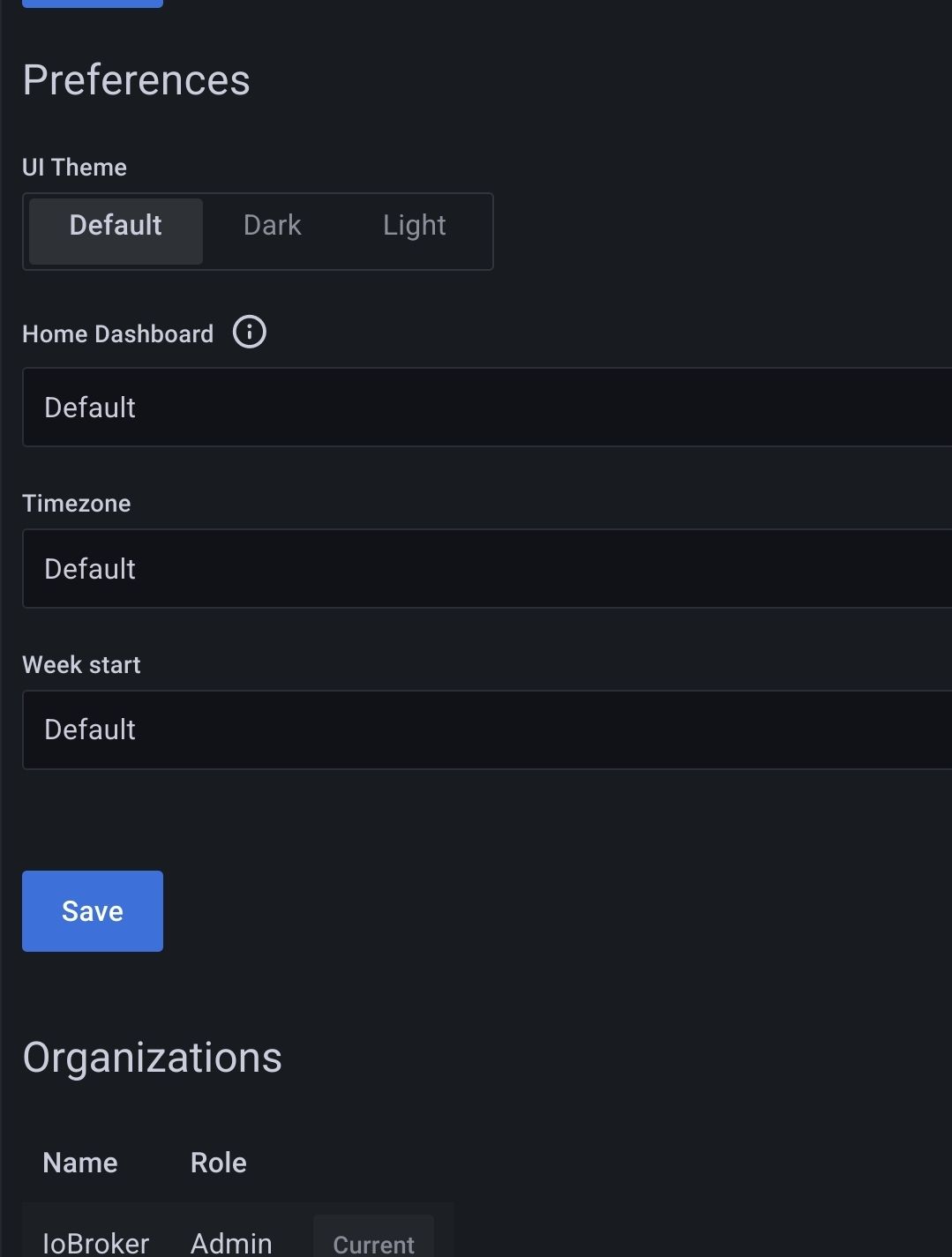
Task: Click the Timezone field label
Action: (x=77, y=504)
